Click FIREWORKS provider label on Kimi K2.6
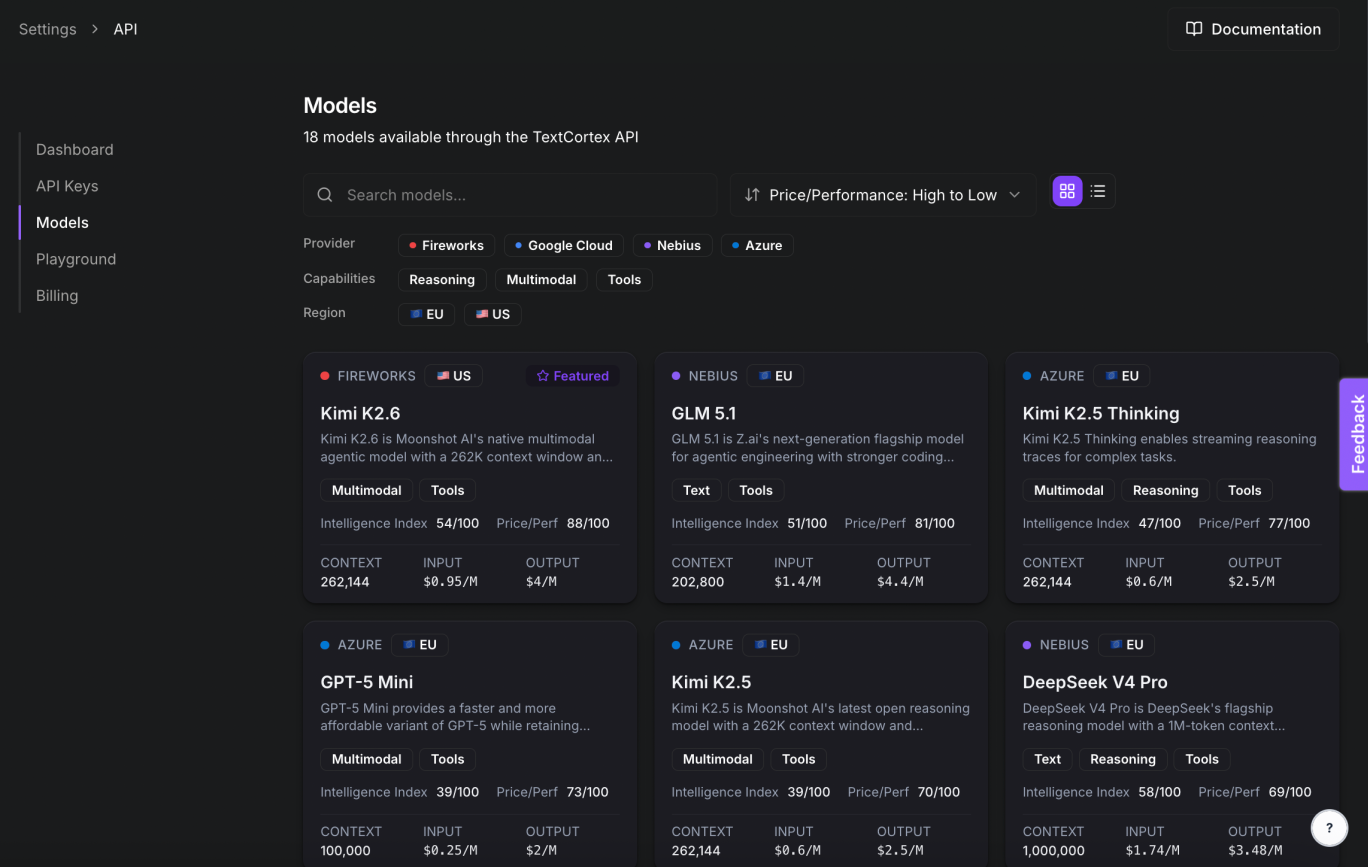 pos(376,376)
